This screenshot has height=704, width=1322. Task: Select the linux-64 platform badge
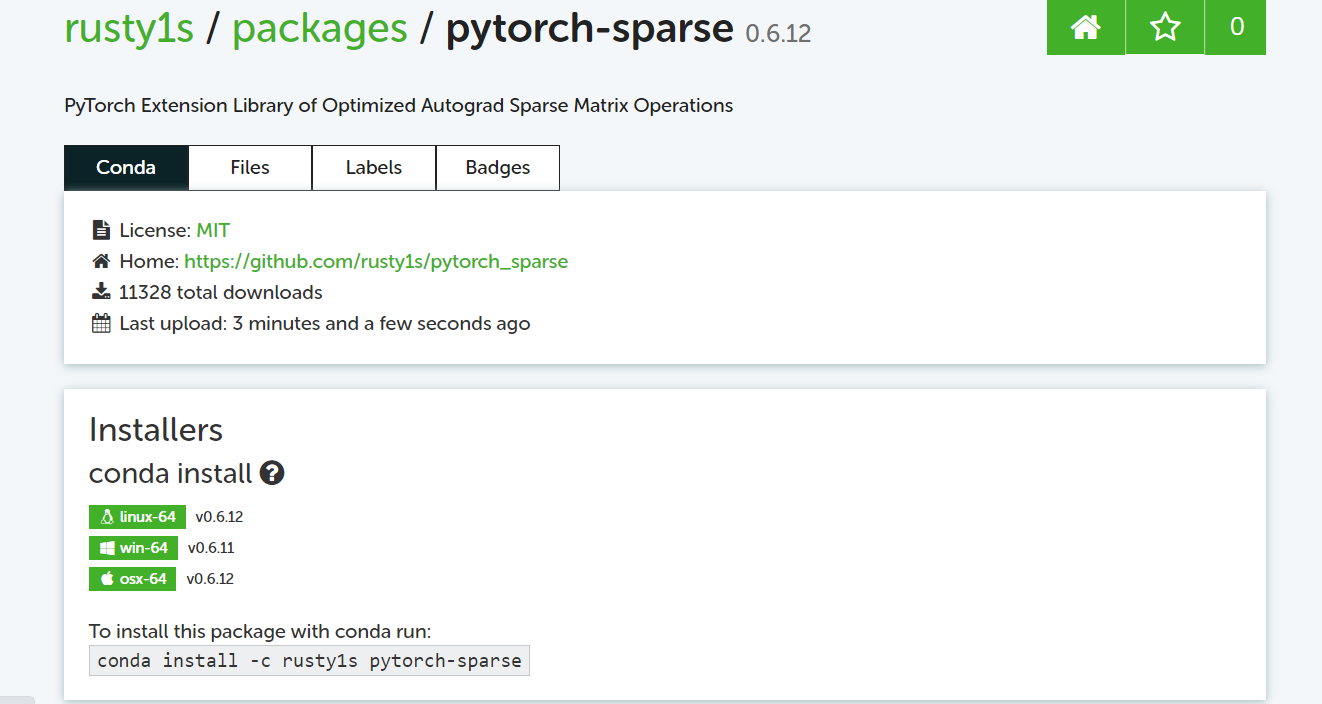pos(137,517)
